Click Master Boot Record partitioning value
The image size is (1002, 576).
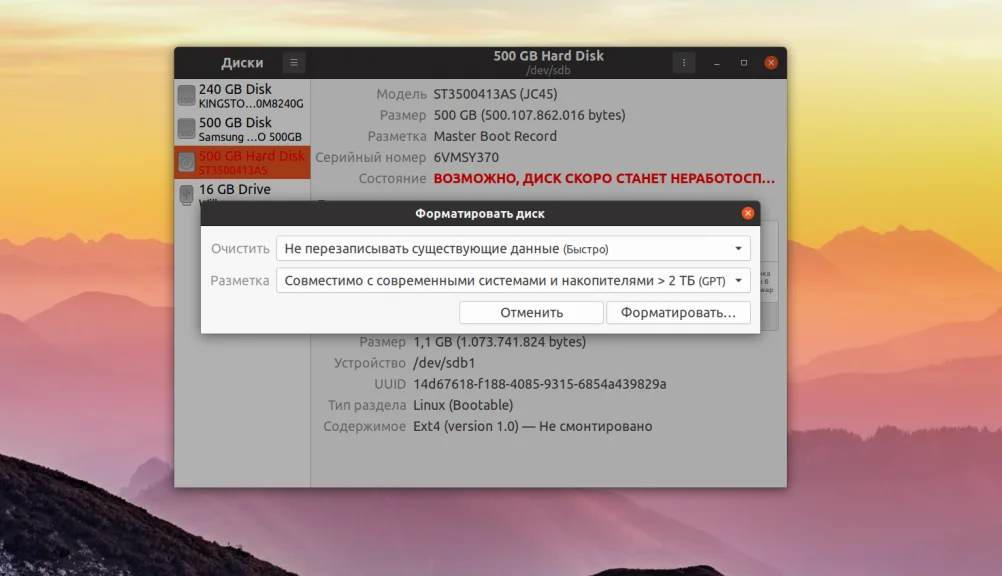coord(495,136)
